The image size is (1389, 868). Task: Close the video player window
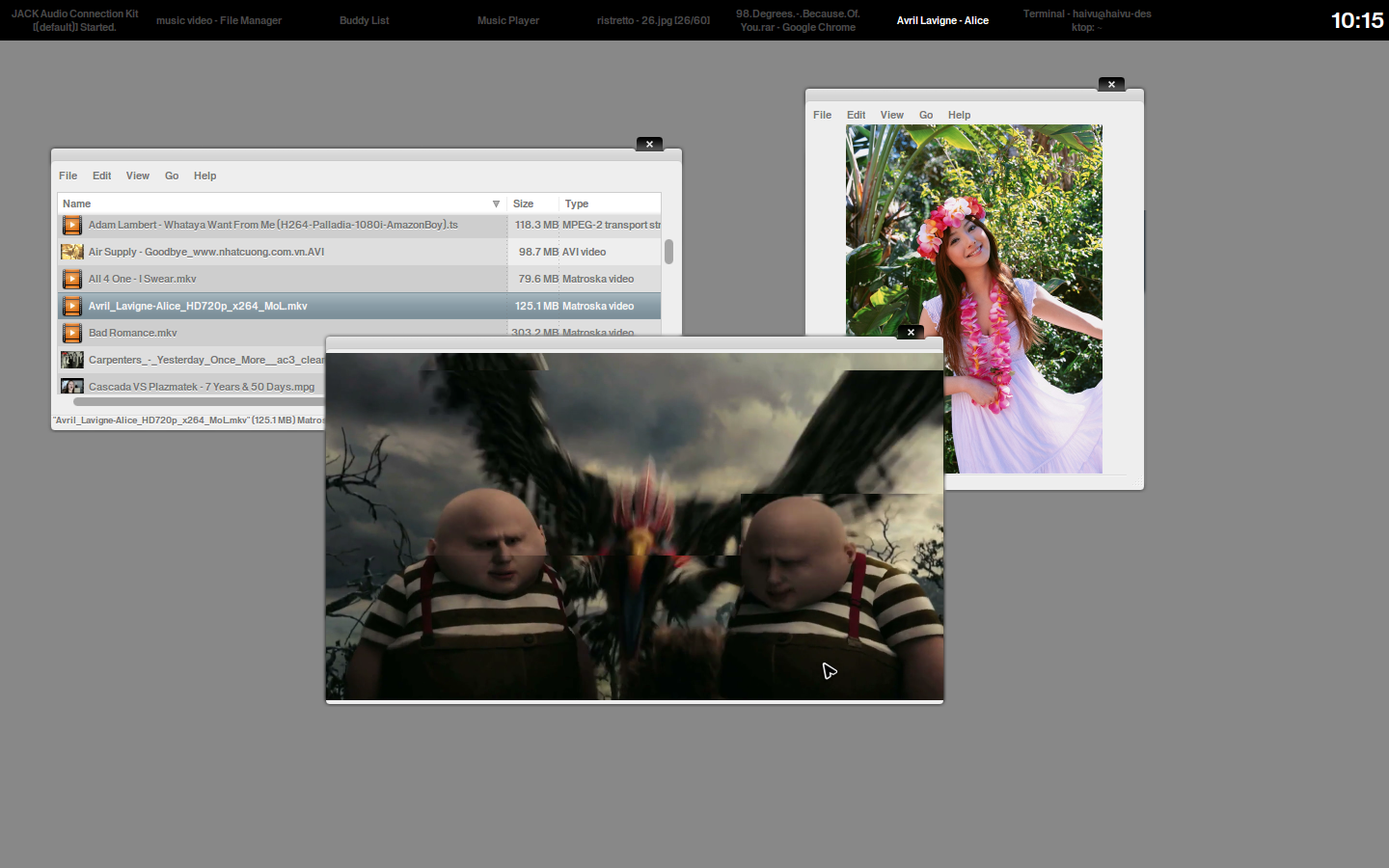(911, 332)
